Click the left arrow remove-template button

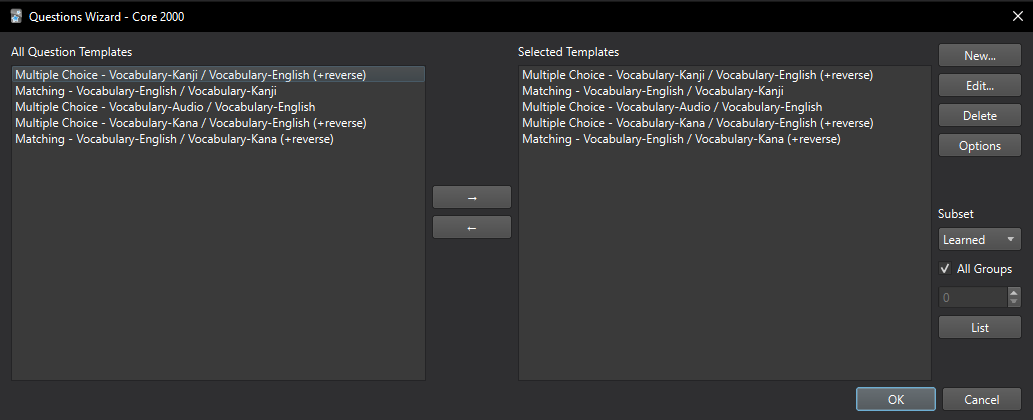pos(471,227)
